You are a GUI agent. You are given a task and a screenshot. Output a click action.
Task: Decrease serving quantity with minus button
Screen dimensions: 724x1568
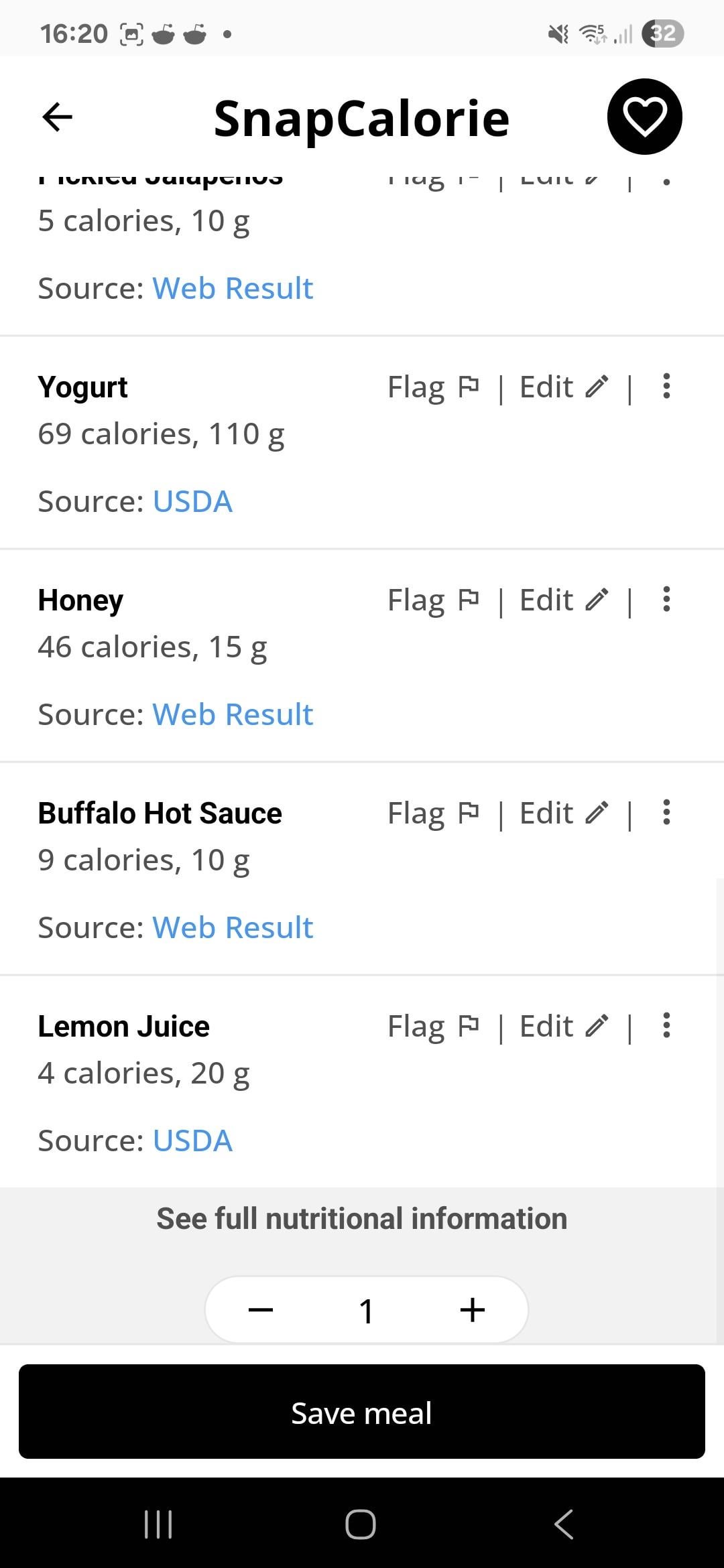261,1310
